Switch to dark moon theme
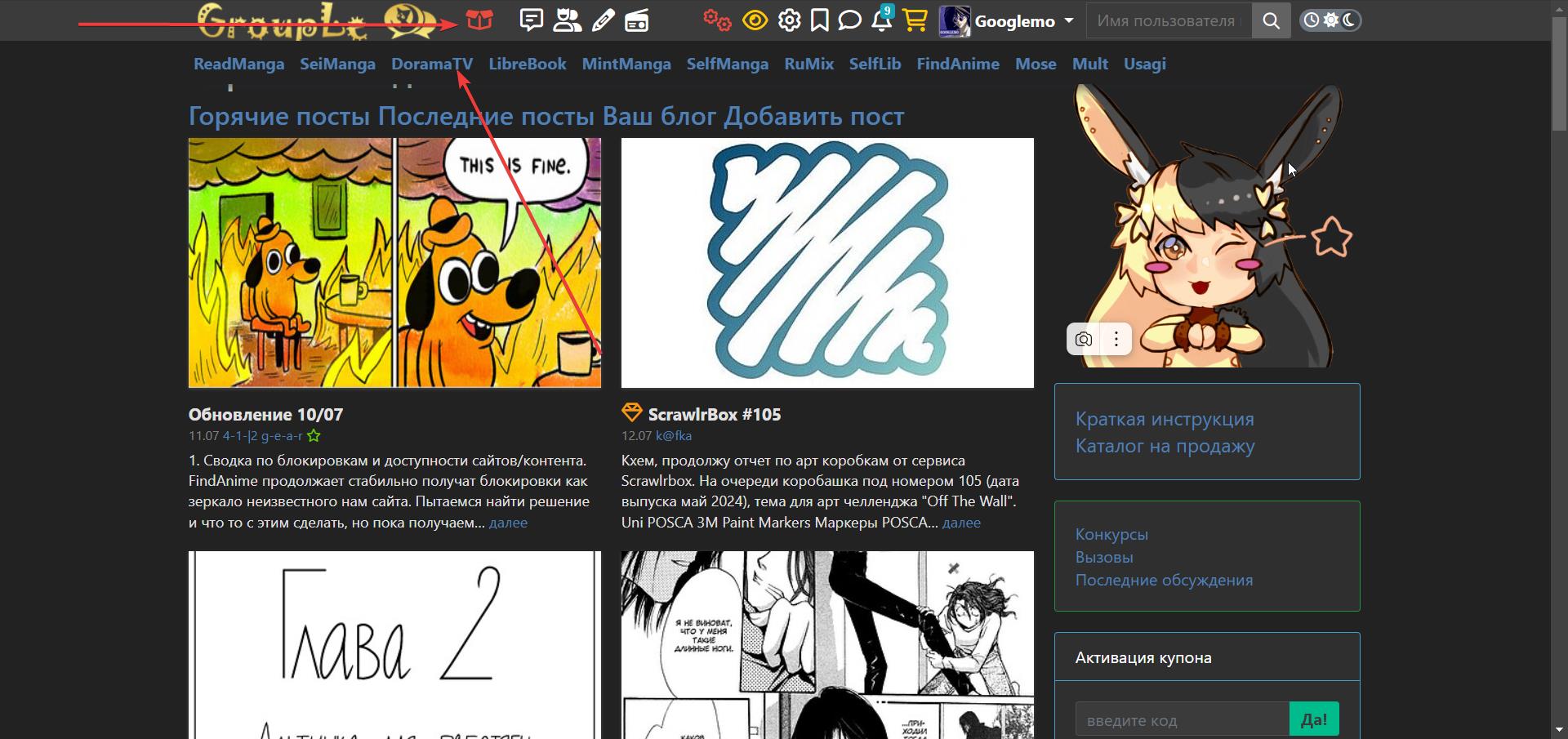 pos(1350,20)
